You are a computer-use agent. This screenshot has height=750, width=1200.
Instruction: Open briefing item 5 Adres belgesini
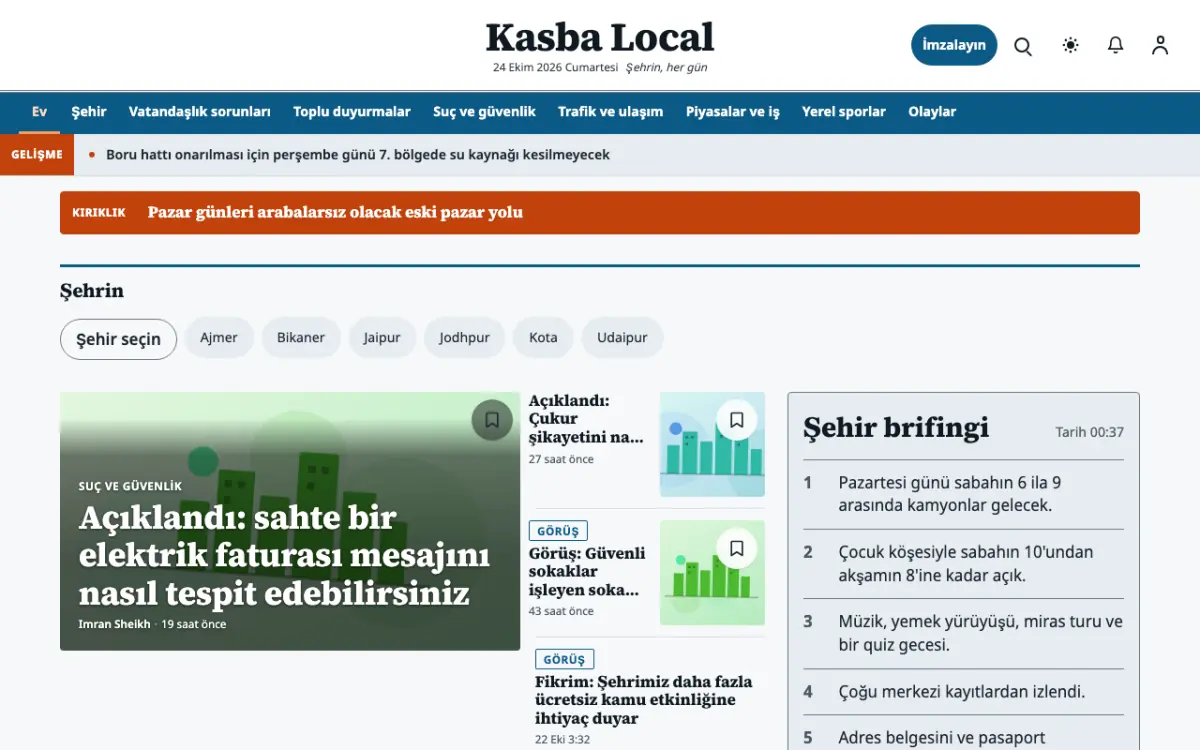[964, 738]
